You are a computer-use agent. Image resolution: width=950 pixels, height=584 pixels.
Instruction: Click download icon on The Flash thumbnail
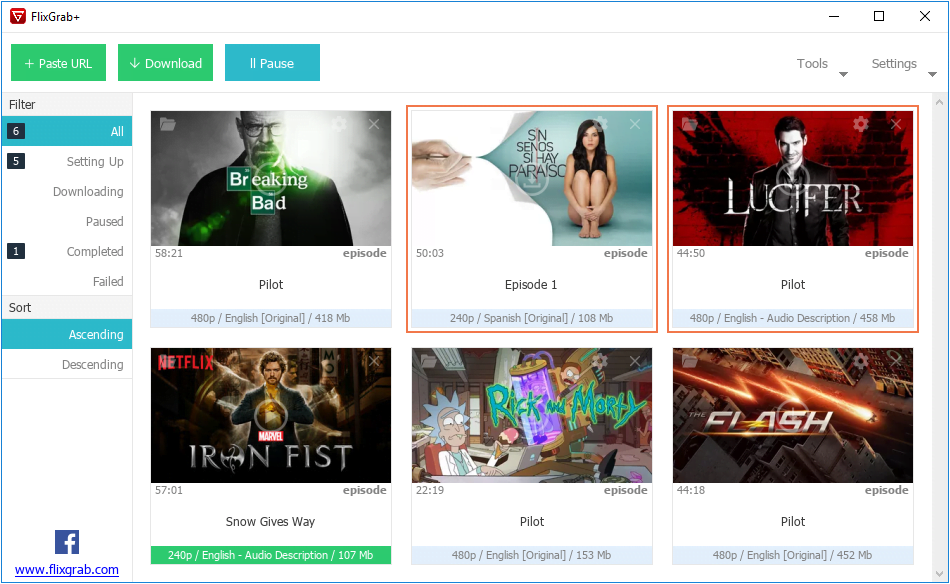[792, 416]
